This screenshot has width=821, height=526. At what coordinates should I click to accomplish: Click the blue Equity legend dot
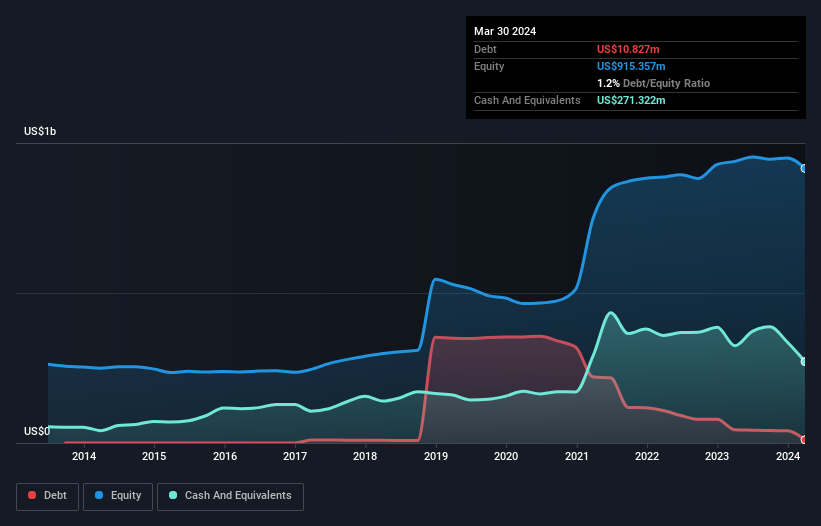pos(99,495)
